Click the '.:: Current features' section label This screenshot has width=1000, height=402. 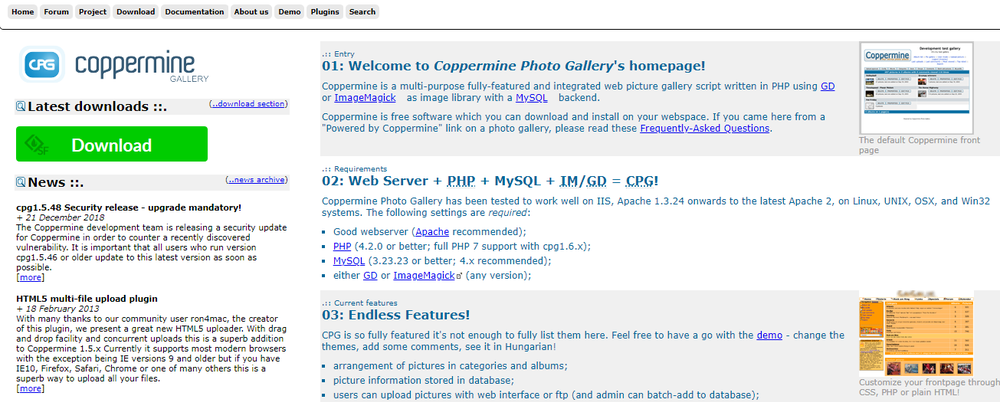(x=360, y=303)
